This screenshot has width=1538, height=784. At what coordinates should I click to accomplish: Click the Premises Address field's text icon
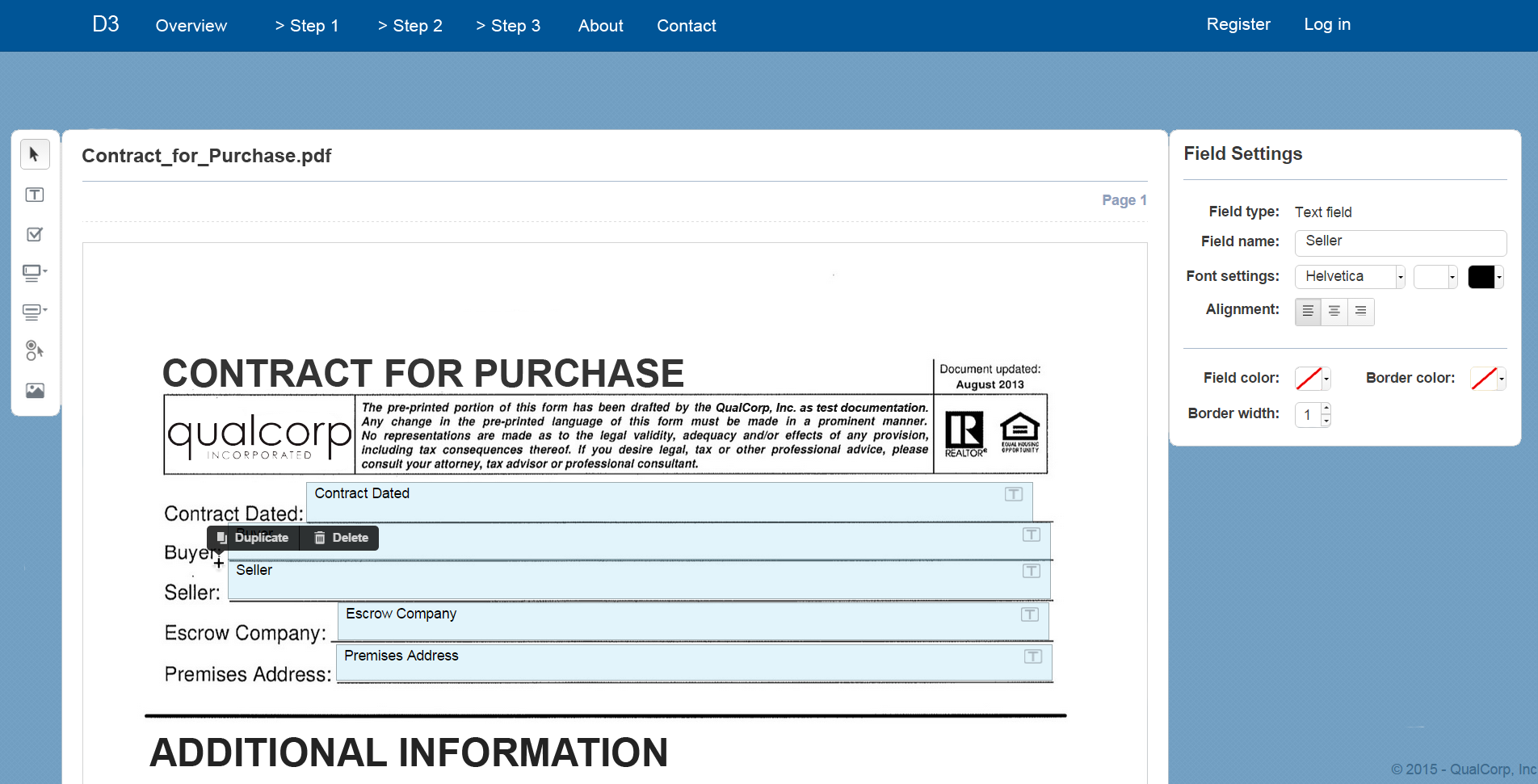click(1033, 656)
